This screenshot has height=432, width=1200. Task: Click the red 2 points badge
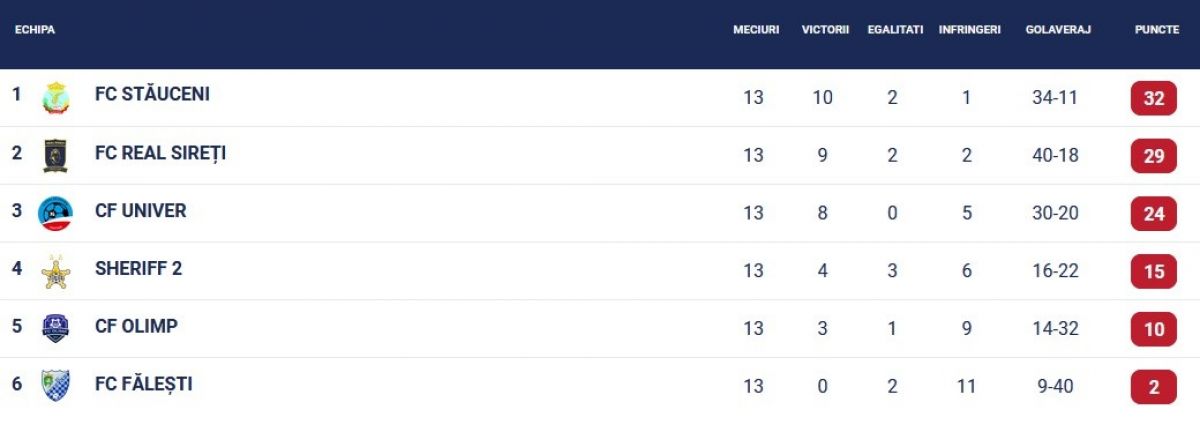point(1153,387)
